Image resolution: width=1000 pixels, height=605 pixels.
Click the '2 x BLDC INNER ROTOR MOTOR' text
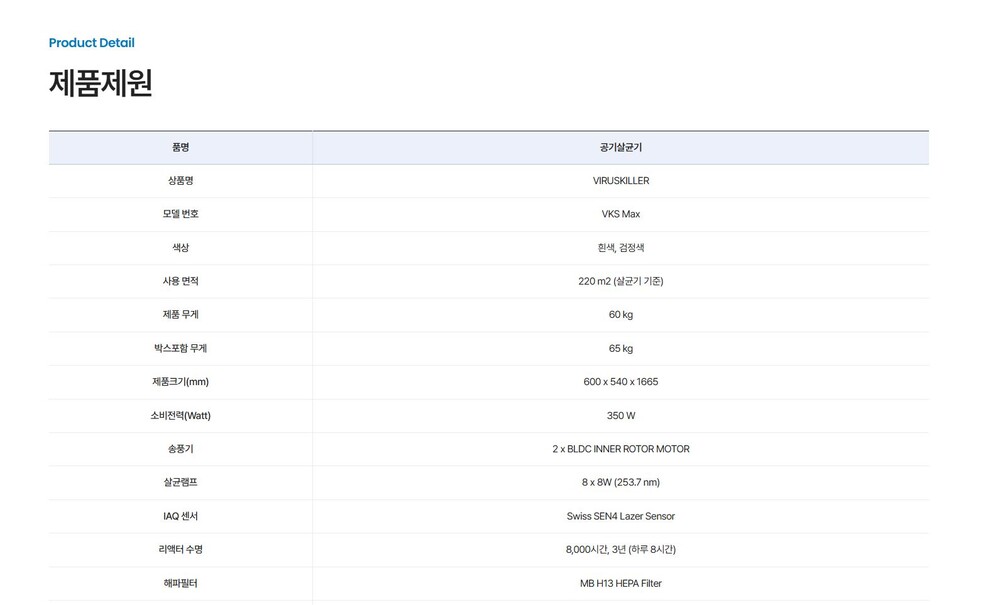620,449
